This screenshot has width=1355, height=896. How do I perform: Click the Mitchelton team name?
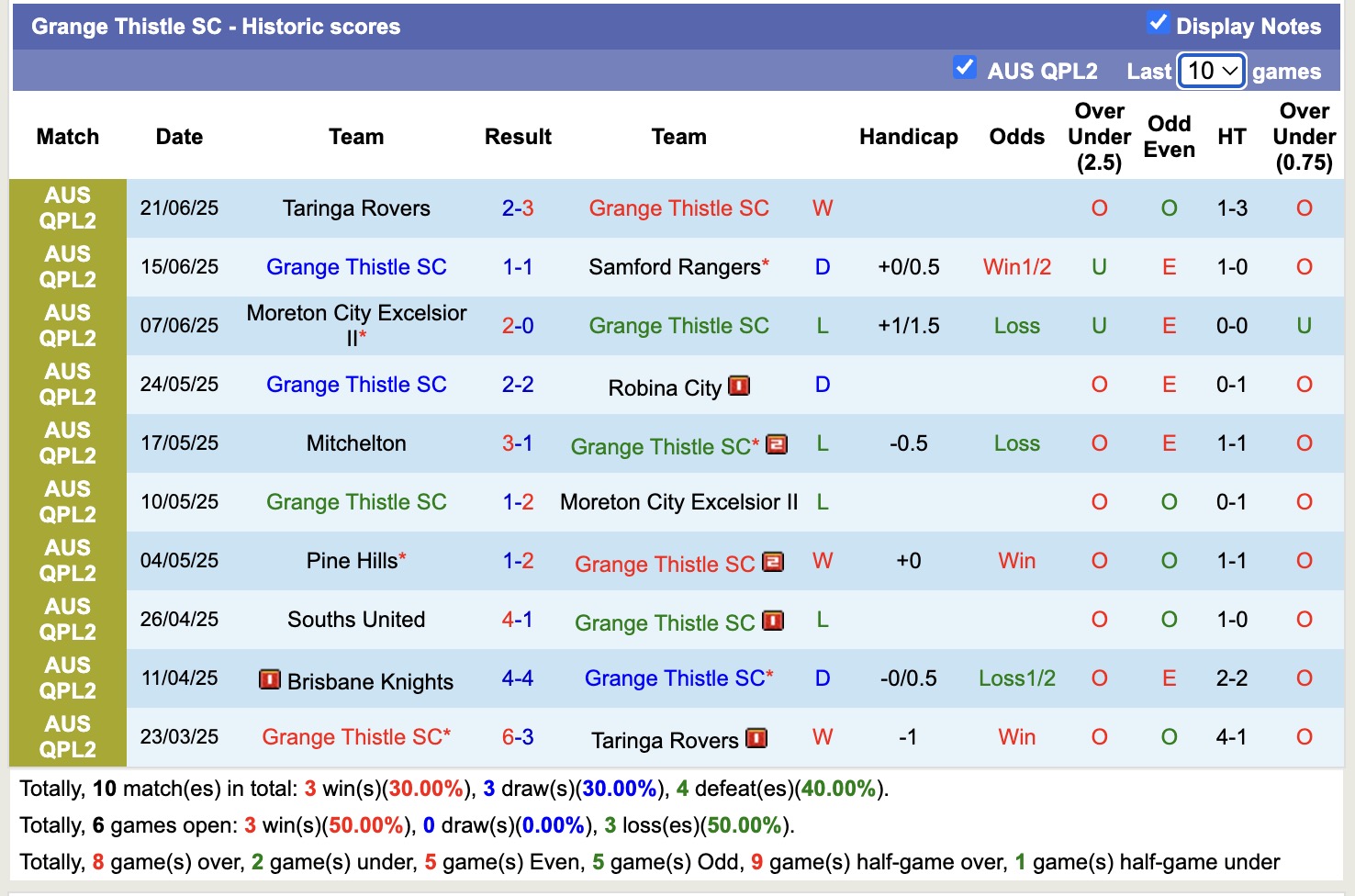[356, 443]
